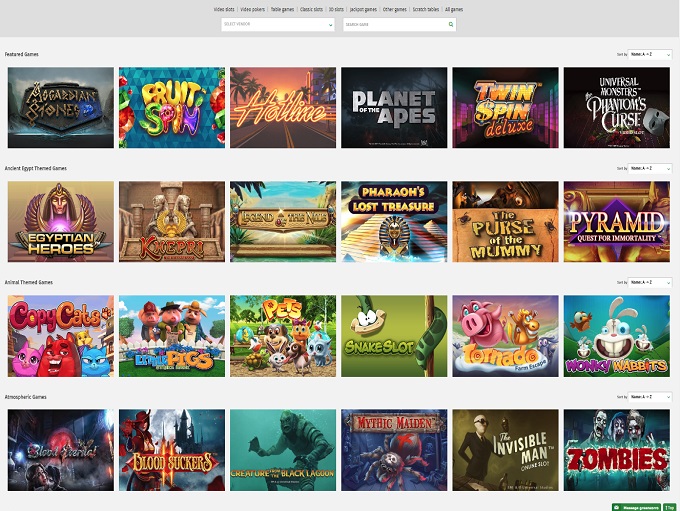Click the Search game input field
Screen dimensions: 680x511
(x=394, y=23)
